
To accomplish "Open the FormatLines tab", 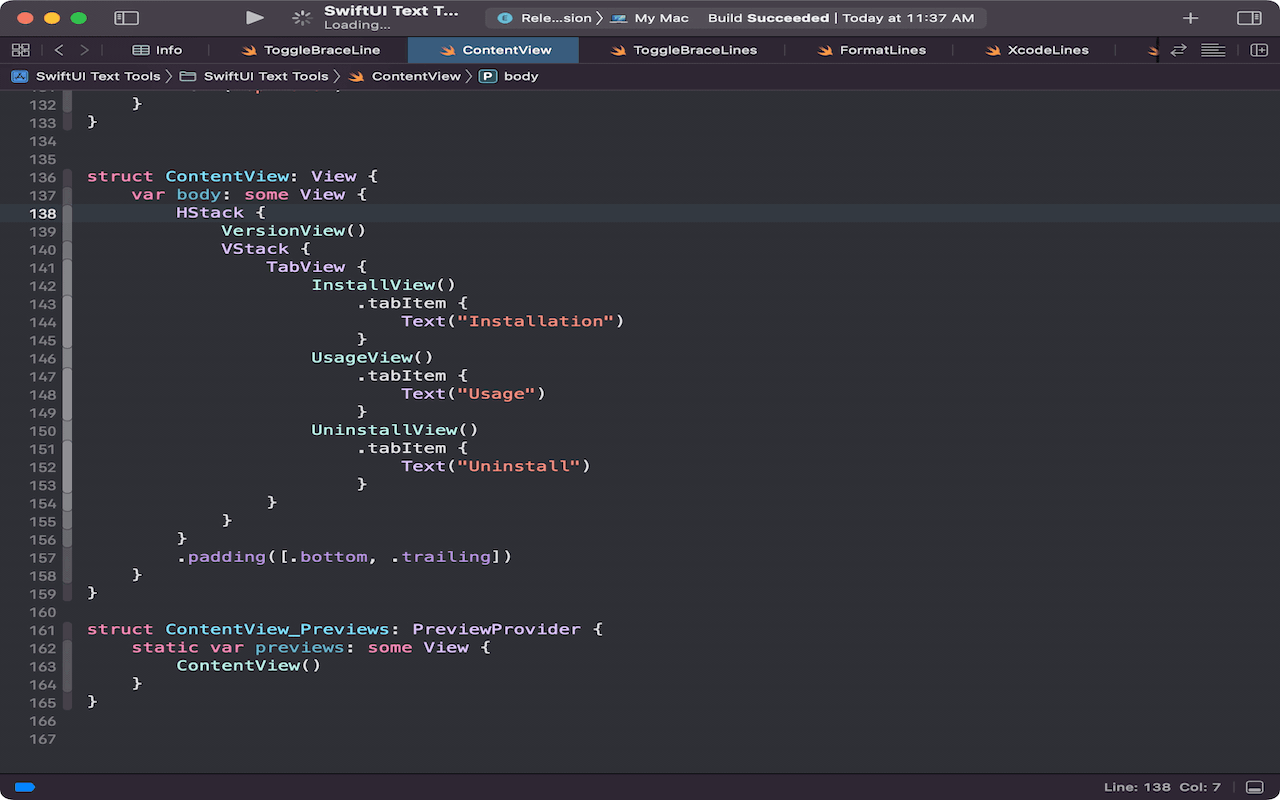I will click(x=870, y=50).
